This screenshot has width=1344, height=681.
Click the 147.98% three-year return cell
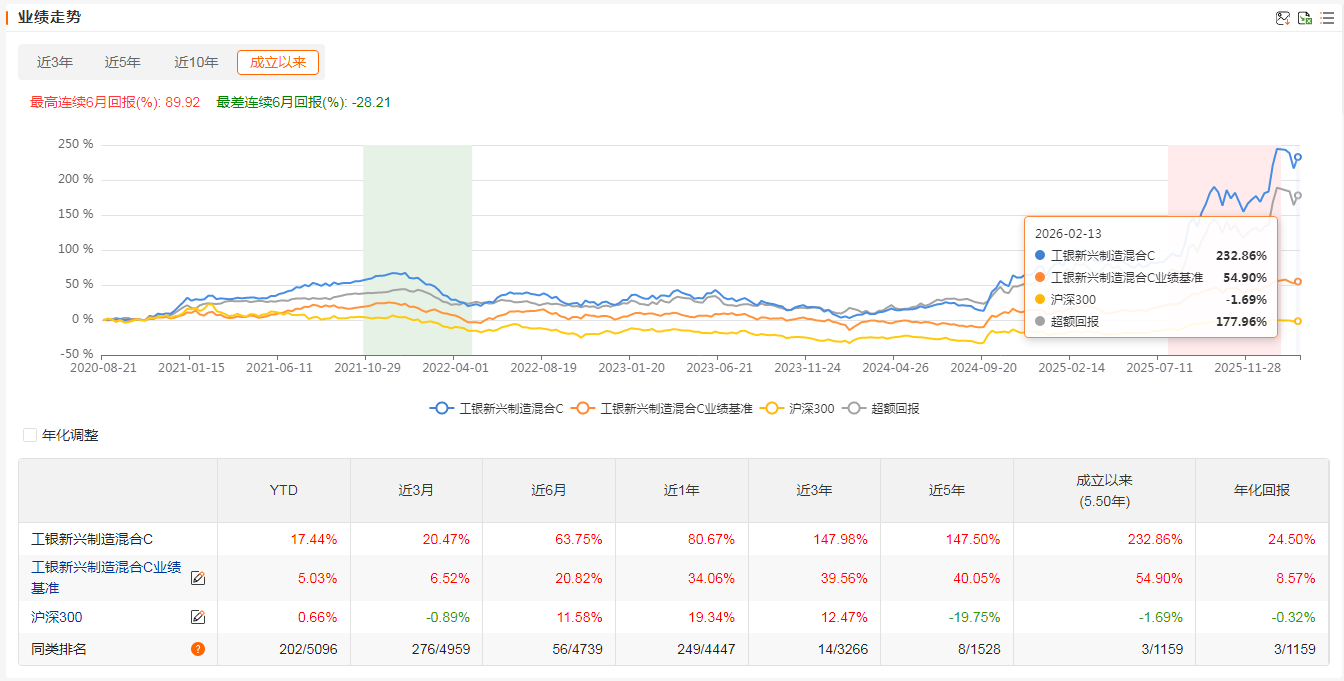click(841, 539)
